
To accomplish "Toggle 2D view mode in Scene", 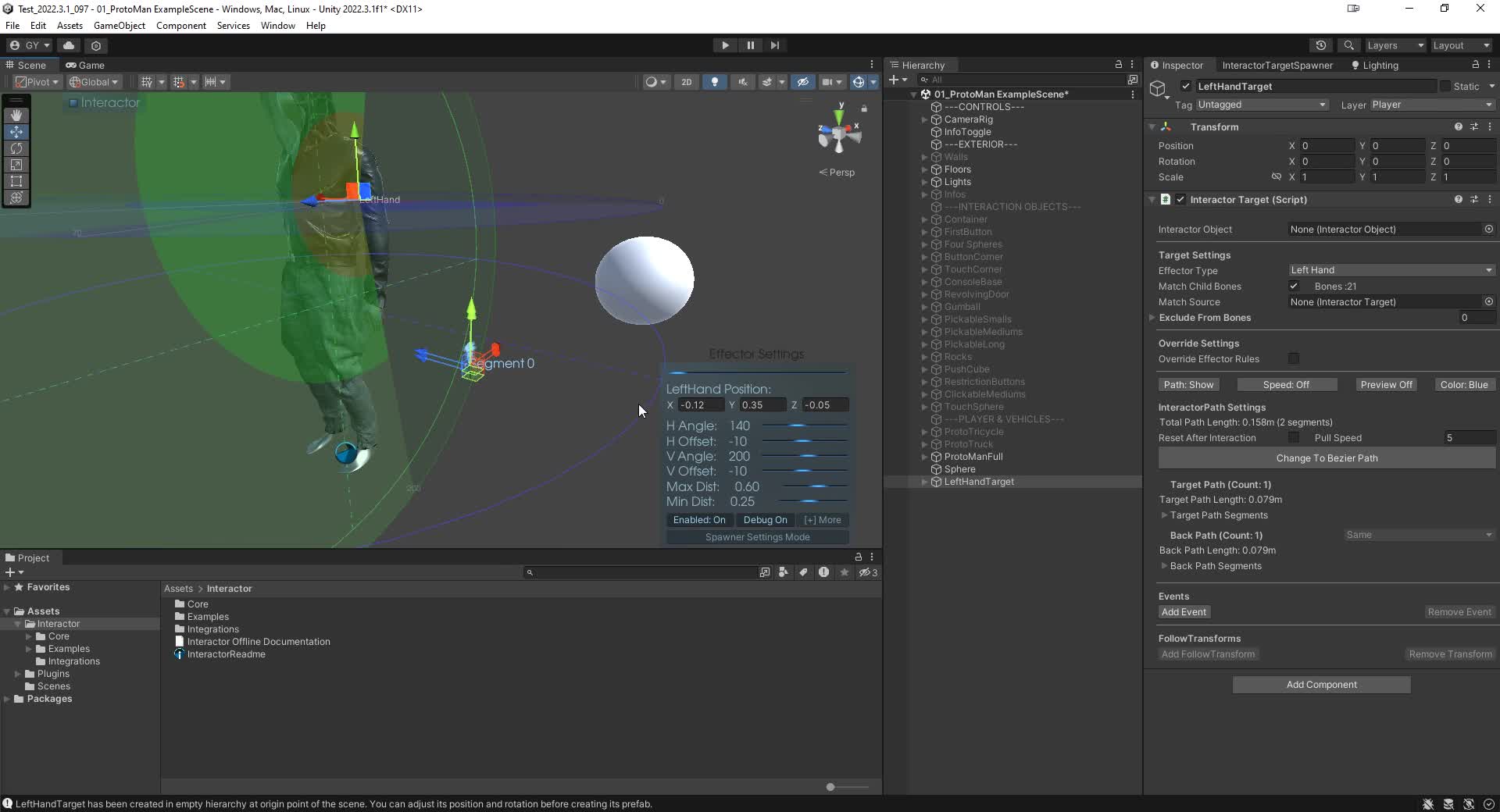I will pos(686,82).
